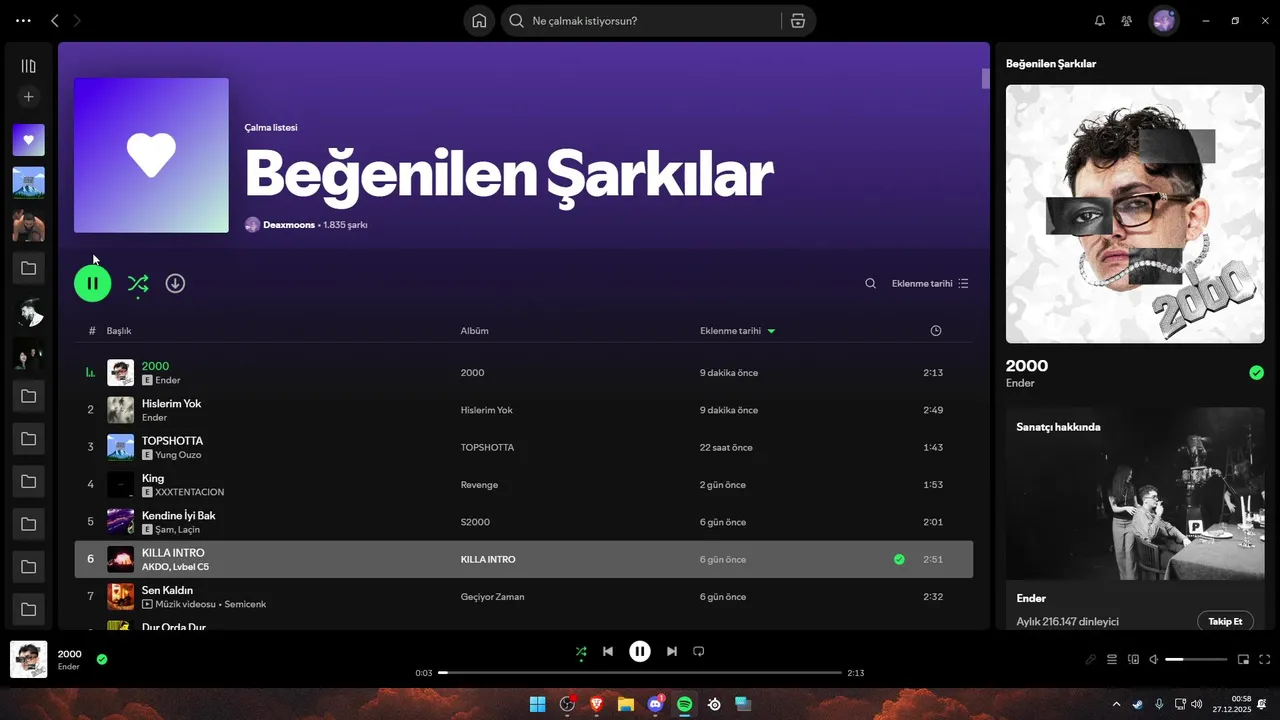Toggle liked checkmark on KILLA INTRO row
Viewport: 1280px width, 720px height.
click(899, 559)
